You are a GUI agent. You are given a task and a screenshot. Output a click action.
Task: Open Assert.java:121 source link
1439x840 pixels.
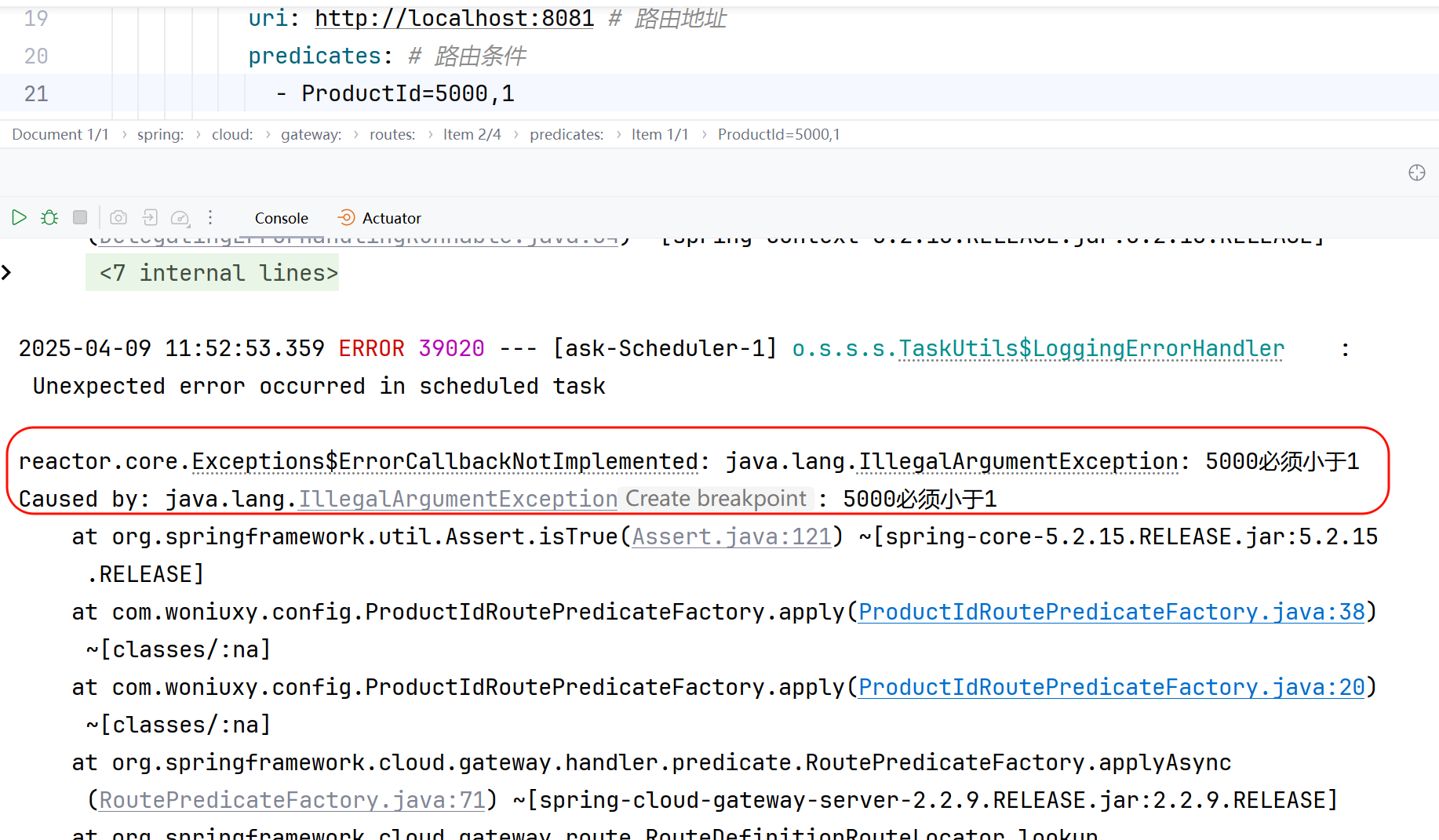(731, 536)
